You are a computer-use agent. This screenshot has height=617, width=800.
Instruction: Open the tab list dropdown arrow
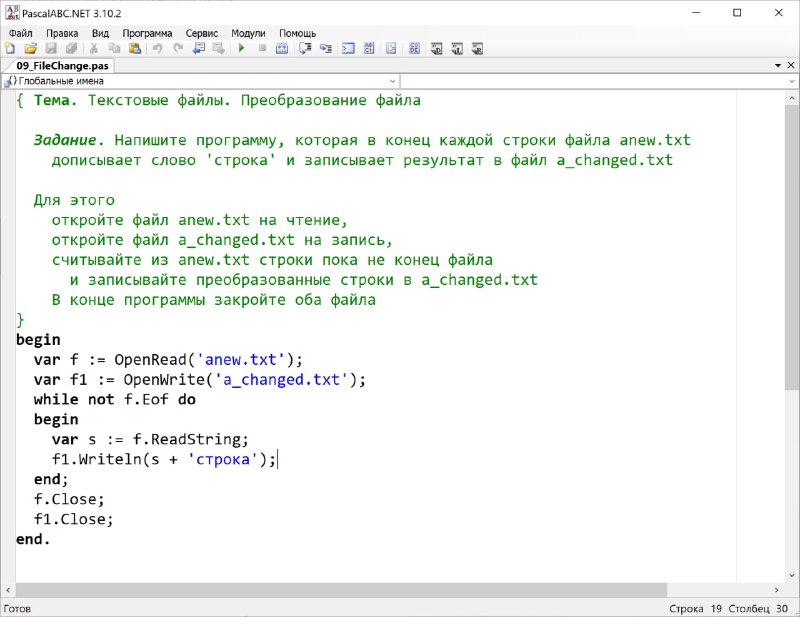pyautogui.click(x=778, y=65)
